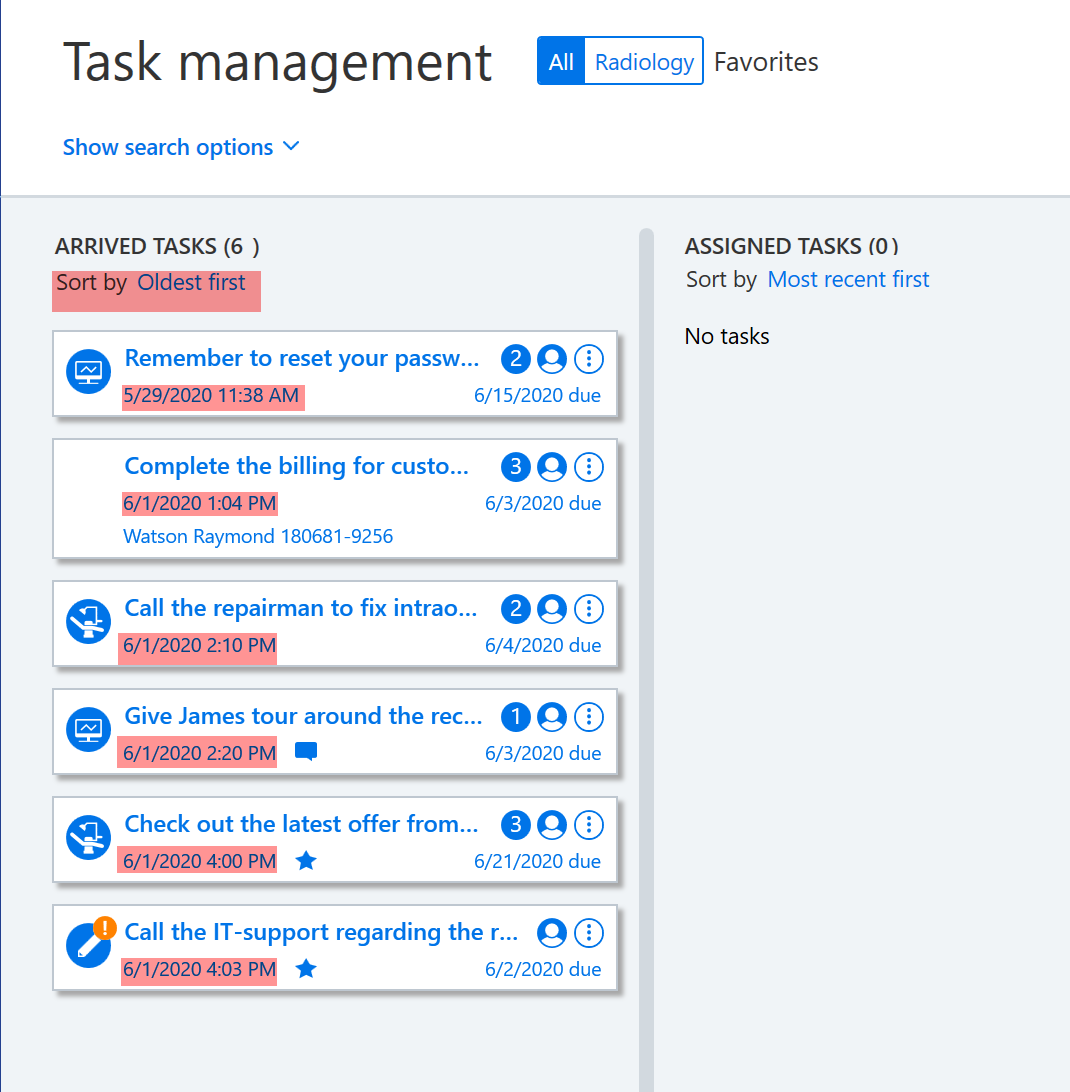Open the more options menu for 'Give James tour' task

point(589,717)
